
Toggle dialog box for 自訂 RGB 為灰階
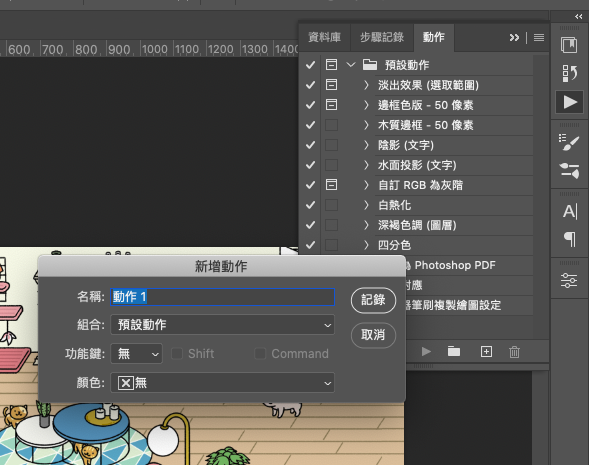[331, 184]
